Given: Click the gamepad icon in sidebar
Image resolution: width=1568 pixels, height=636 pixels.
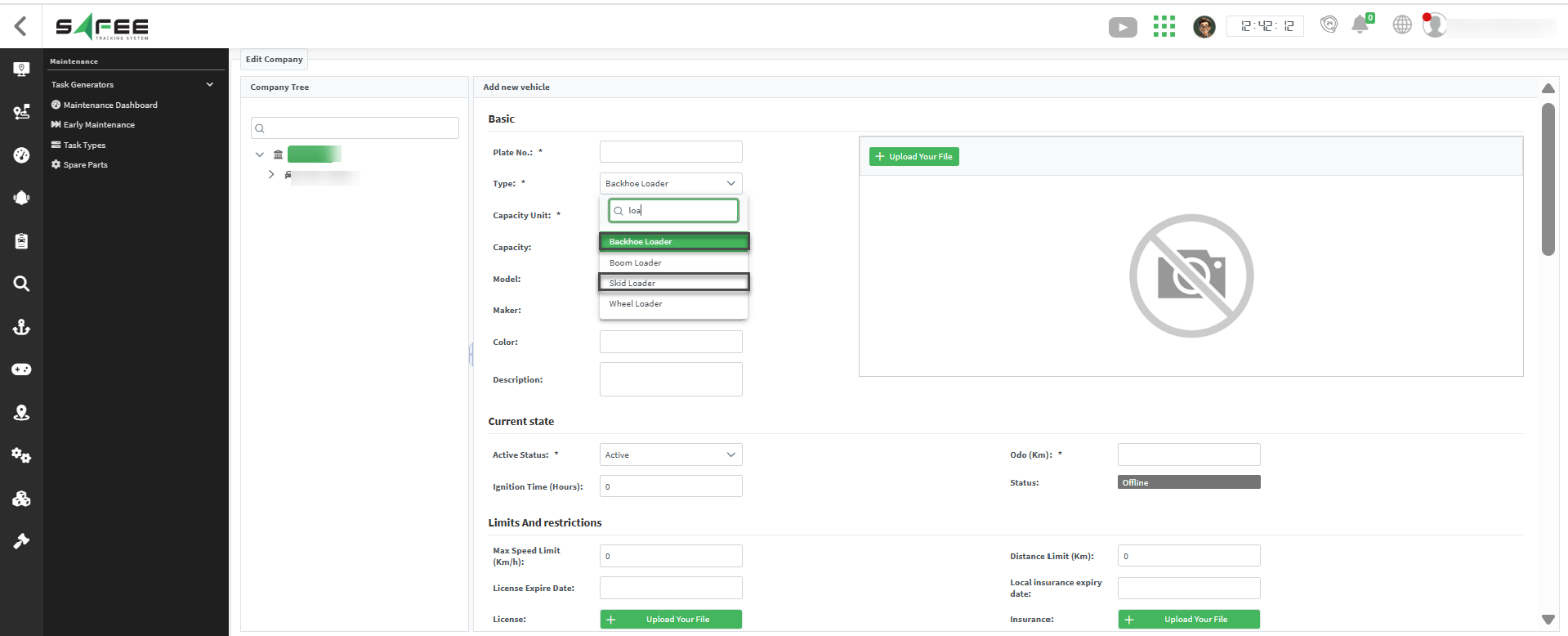Looking at the screenshot, I should [x=21, y=370].
